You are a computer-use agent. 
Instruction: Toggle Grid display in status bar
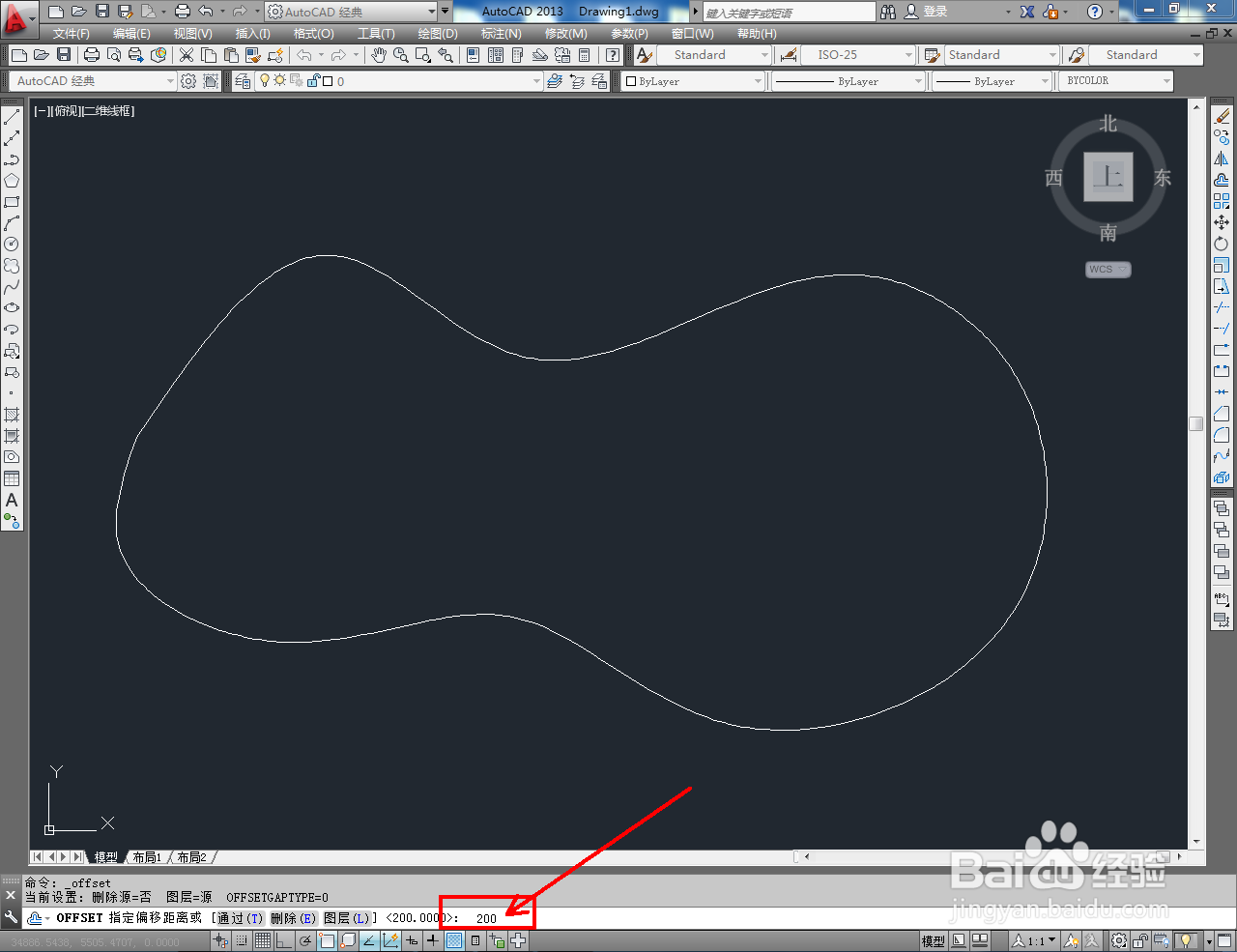263,940
